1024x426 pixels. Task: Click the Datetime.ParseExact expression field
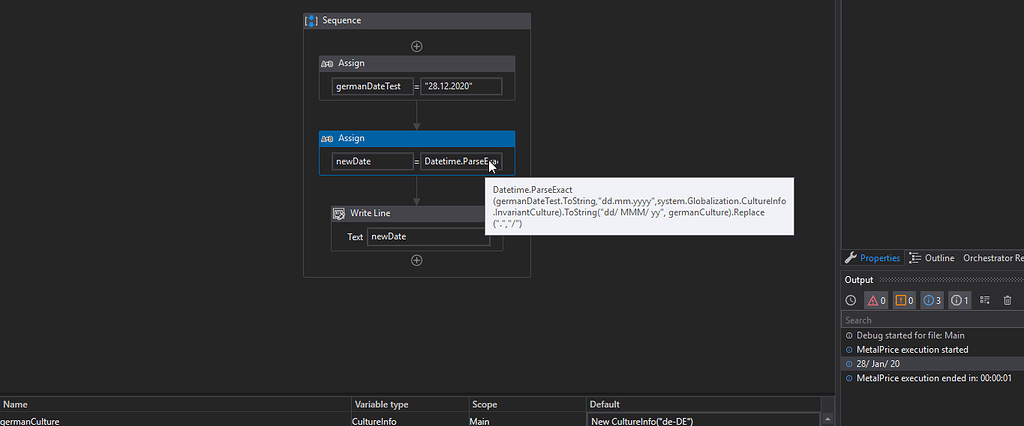pos(461,161)
